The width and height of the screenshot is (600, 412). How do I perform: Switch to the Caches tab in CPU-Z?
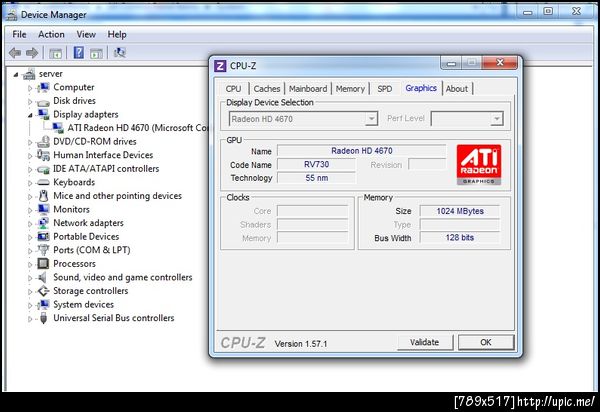point(267,89)
